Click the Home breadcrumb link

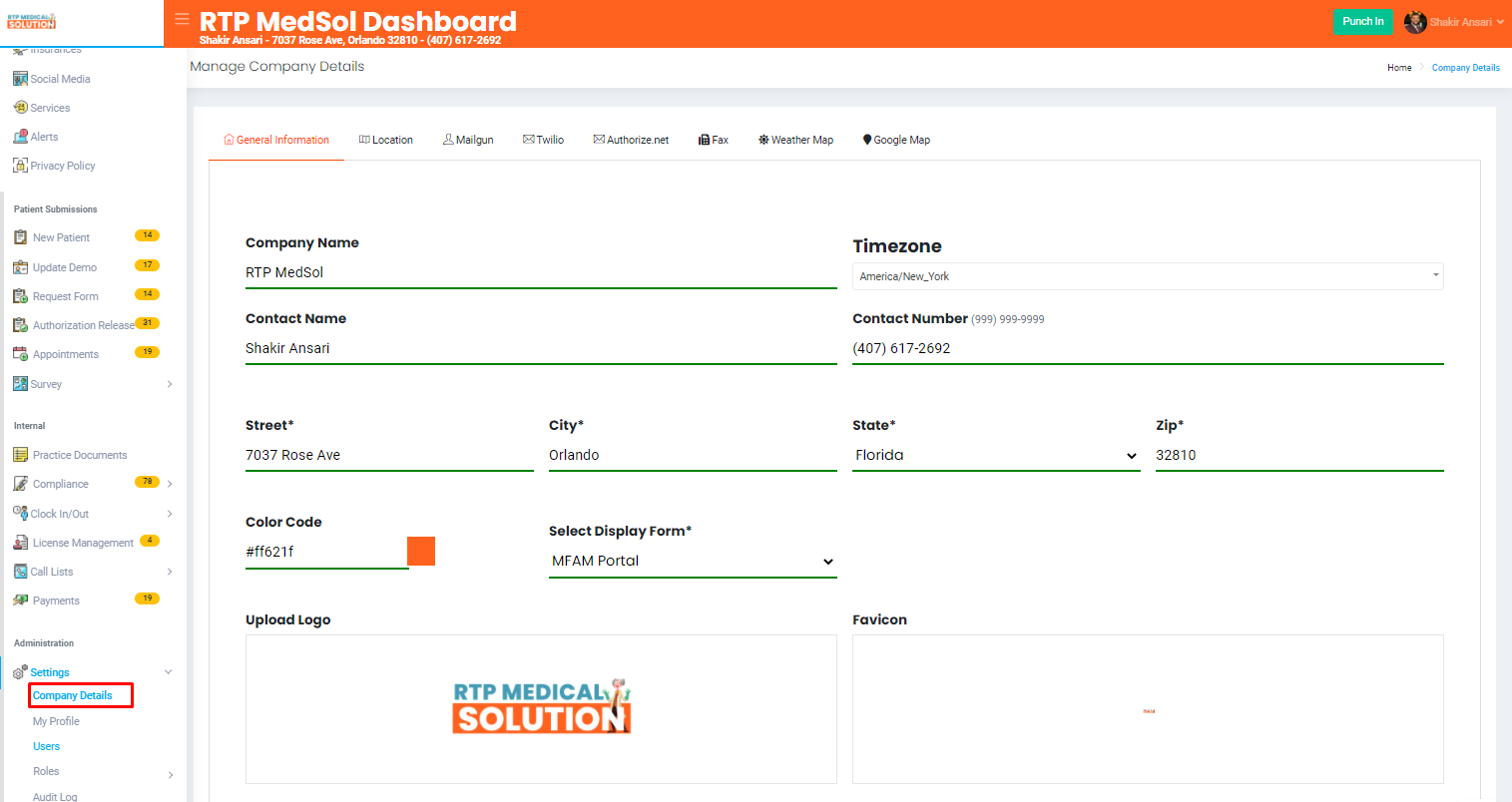click(x=1399, y=68)
